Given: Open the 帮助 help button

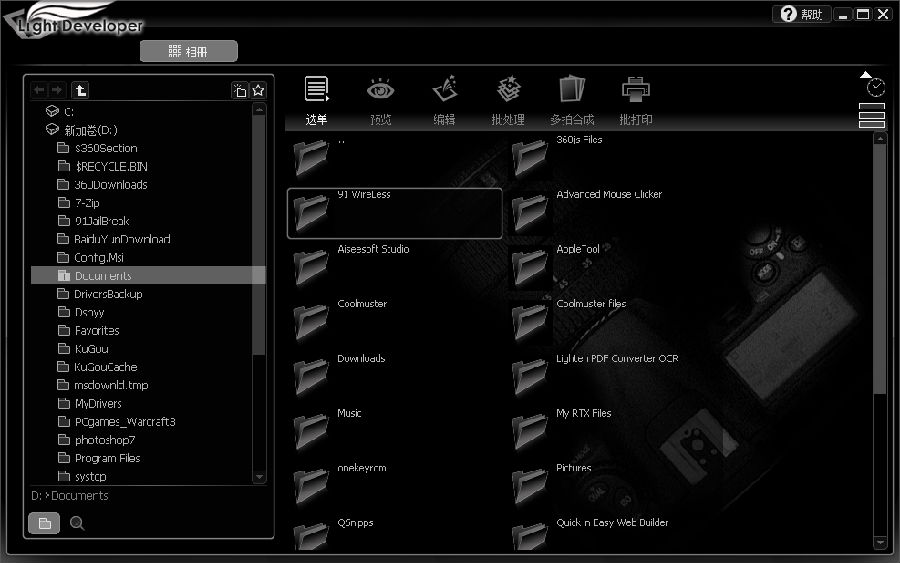Looking at the screenshot, I should coord(801,14).
